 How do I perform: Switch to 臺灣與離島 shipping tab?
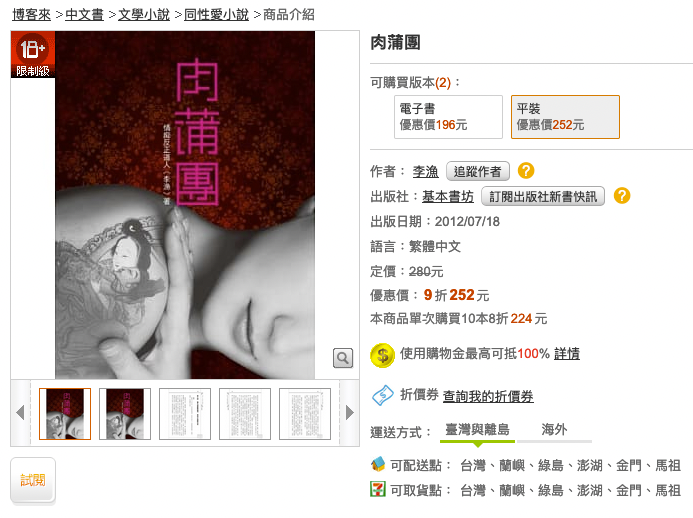point(477,430)
